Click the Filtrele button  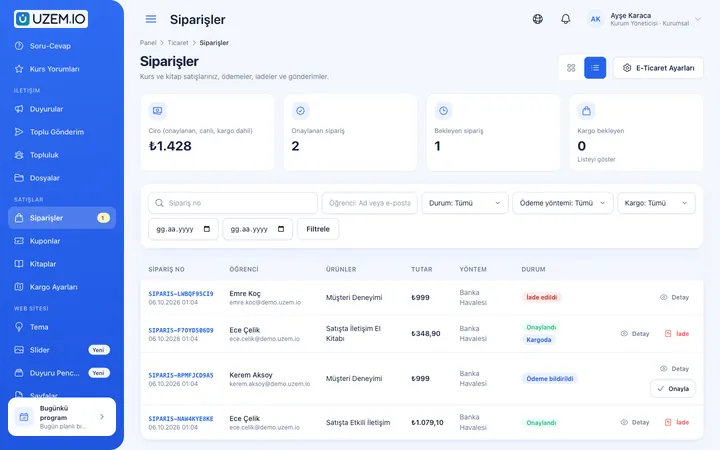318,229
